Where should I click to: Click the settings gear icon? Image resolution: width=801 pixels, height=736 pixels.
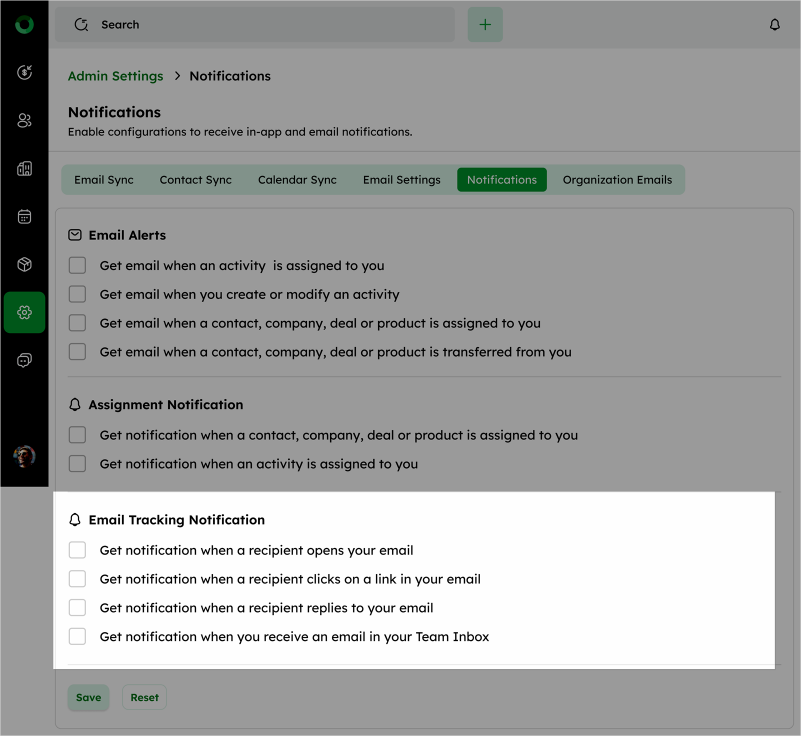(24, 312)
